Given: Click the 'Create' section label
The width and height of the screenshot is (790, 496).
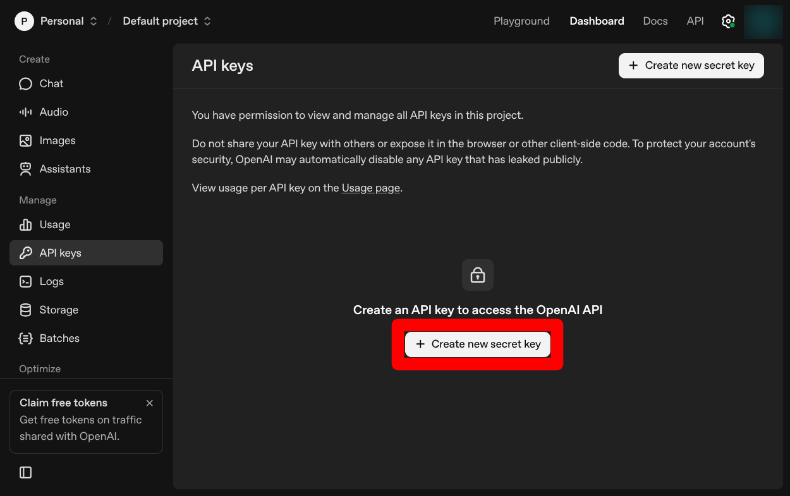Looking at the screenshot, I should pos(34,59).
